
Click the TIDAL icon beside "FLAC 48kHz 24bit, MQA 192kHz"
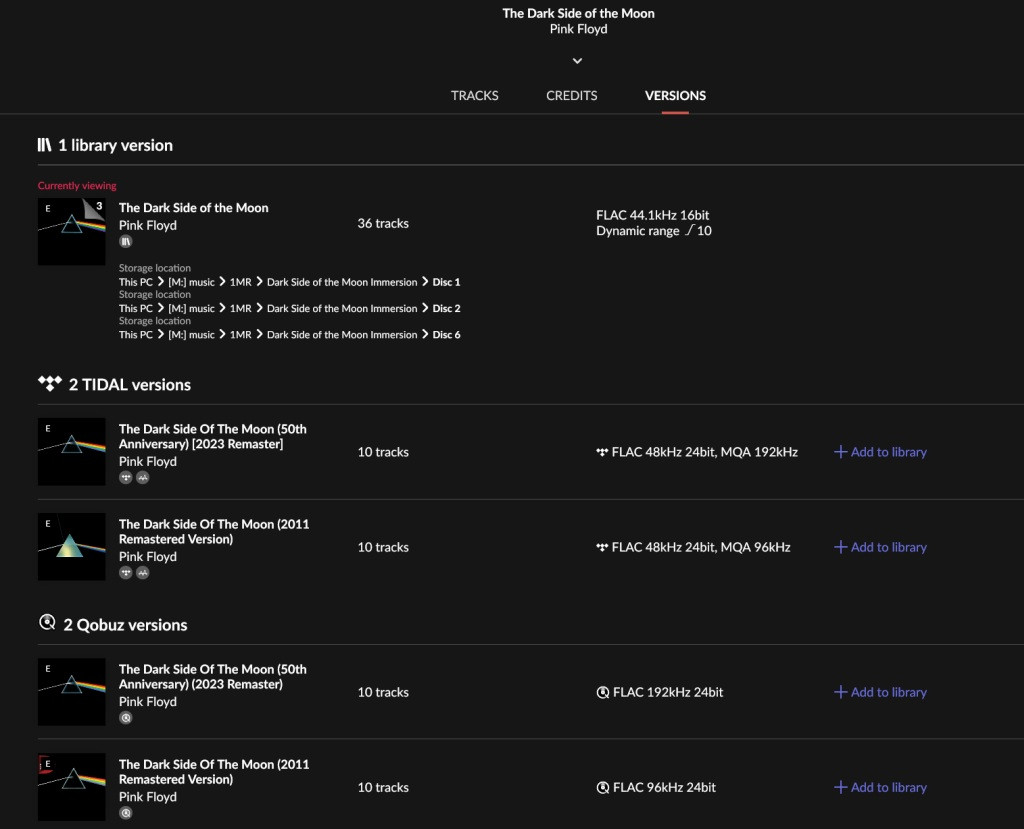tap(602, 452)
